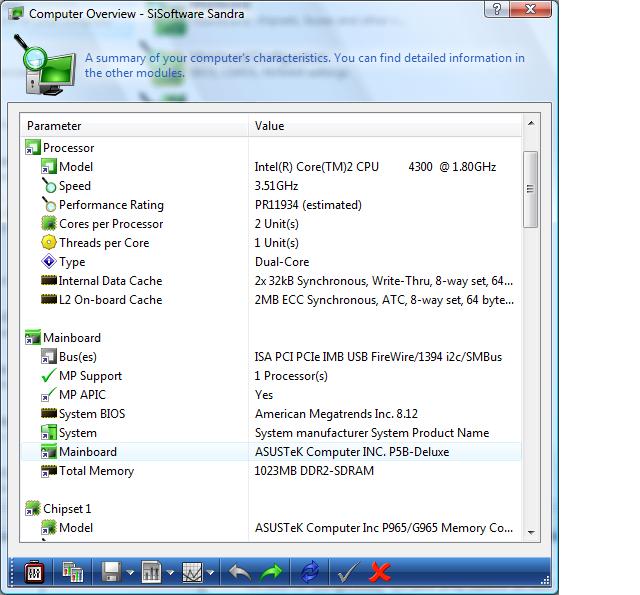The image size is (640, 595).
Task: Click the Intel Core2 CPU model value
Action: (x=376, y=167)
